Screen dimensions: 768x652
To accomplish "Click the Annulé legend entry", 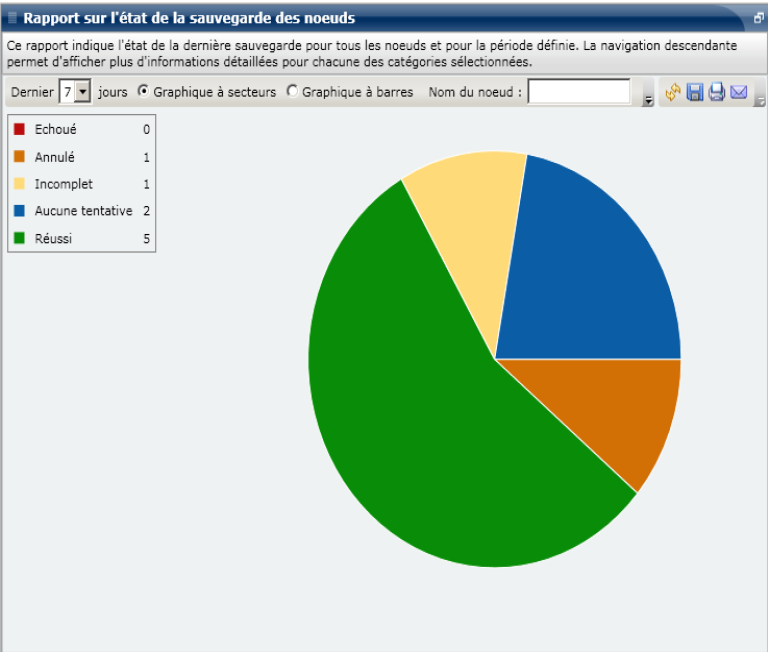I will (54, 157).
